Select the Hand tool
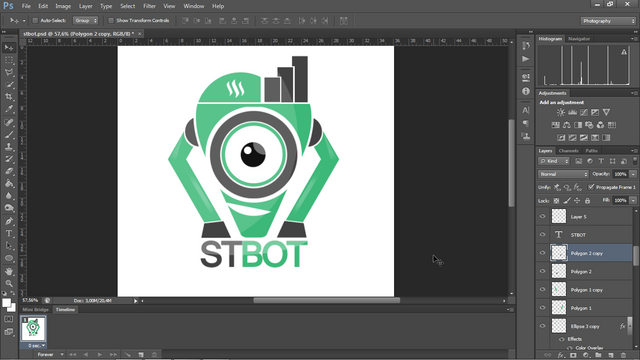 click(x=9, y=271)
